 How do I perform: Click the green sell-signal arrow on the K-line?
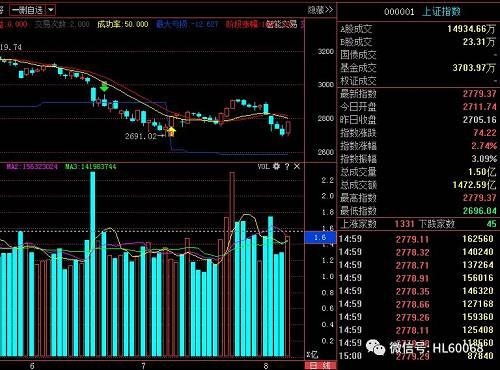pos(104,88)
